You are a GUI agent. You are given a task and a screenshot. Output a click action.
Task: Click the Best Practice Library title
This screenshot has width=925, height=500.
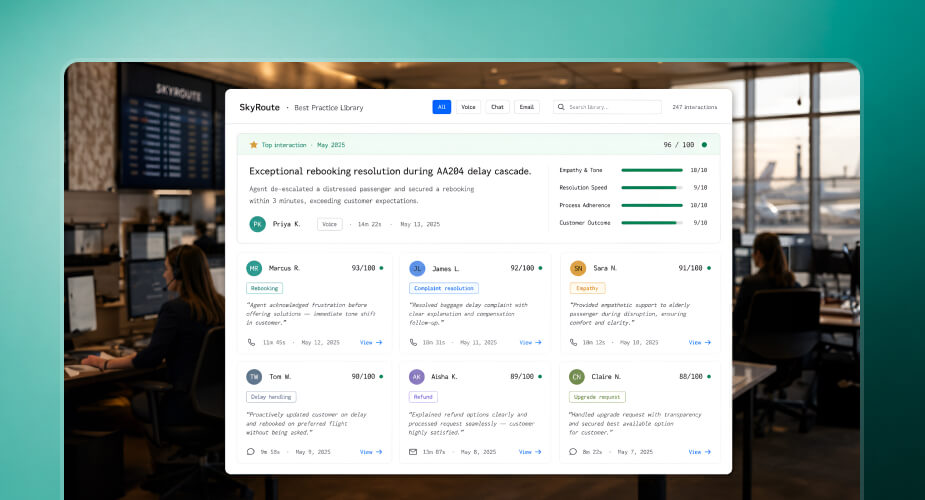click(329, 108)
